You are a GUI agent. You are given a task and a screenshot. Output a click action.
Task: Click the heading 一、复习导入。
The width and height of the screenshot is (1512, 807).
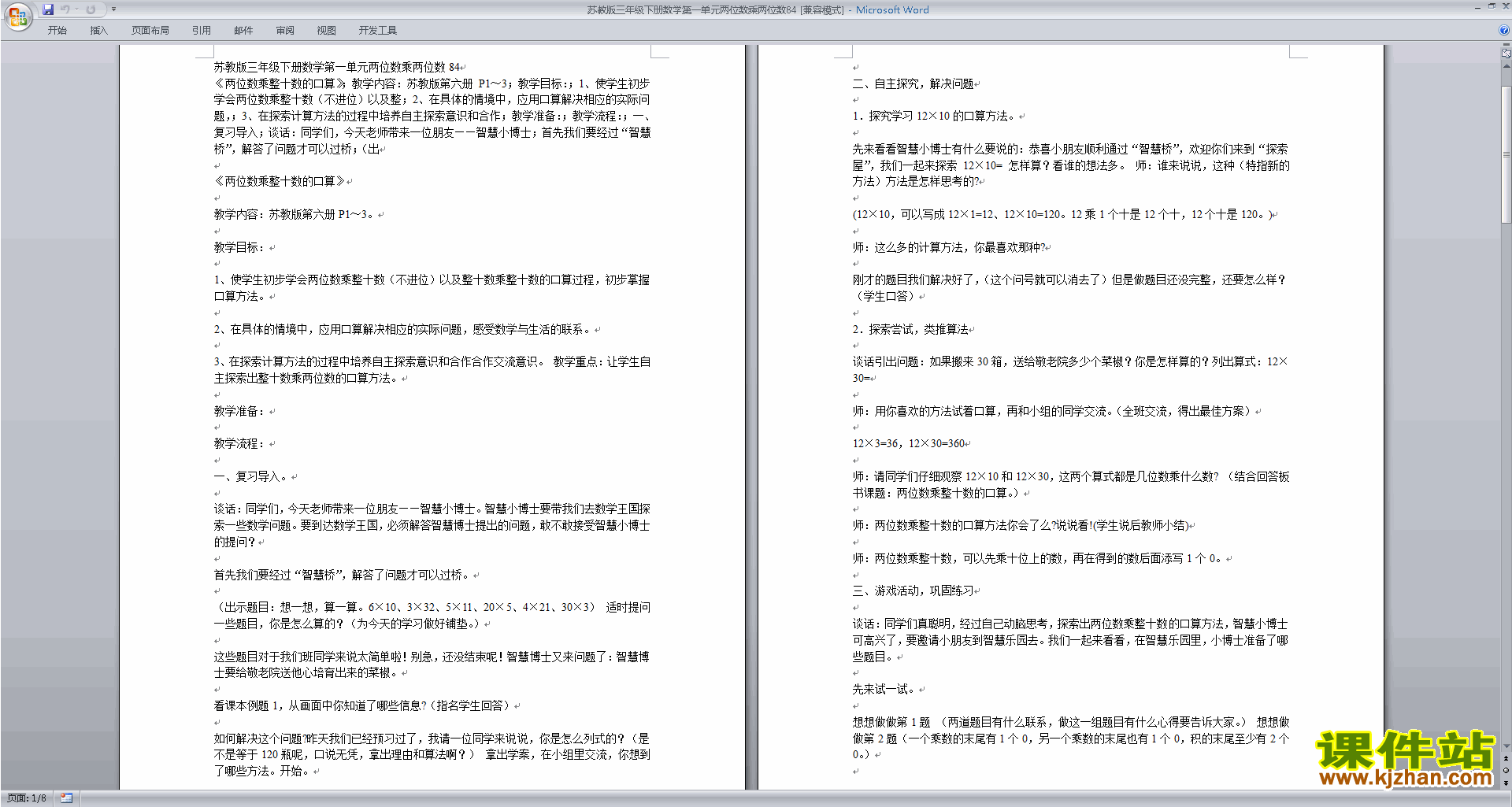(251, 477)
